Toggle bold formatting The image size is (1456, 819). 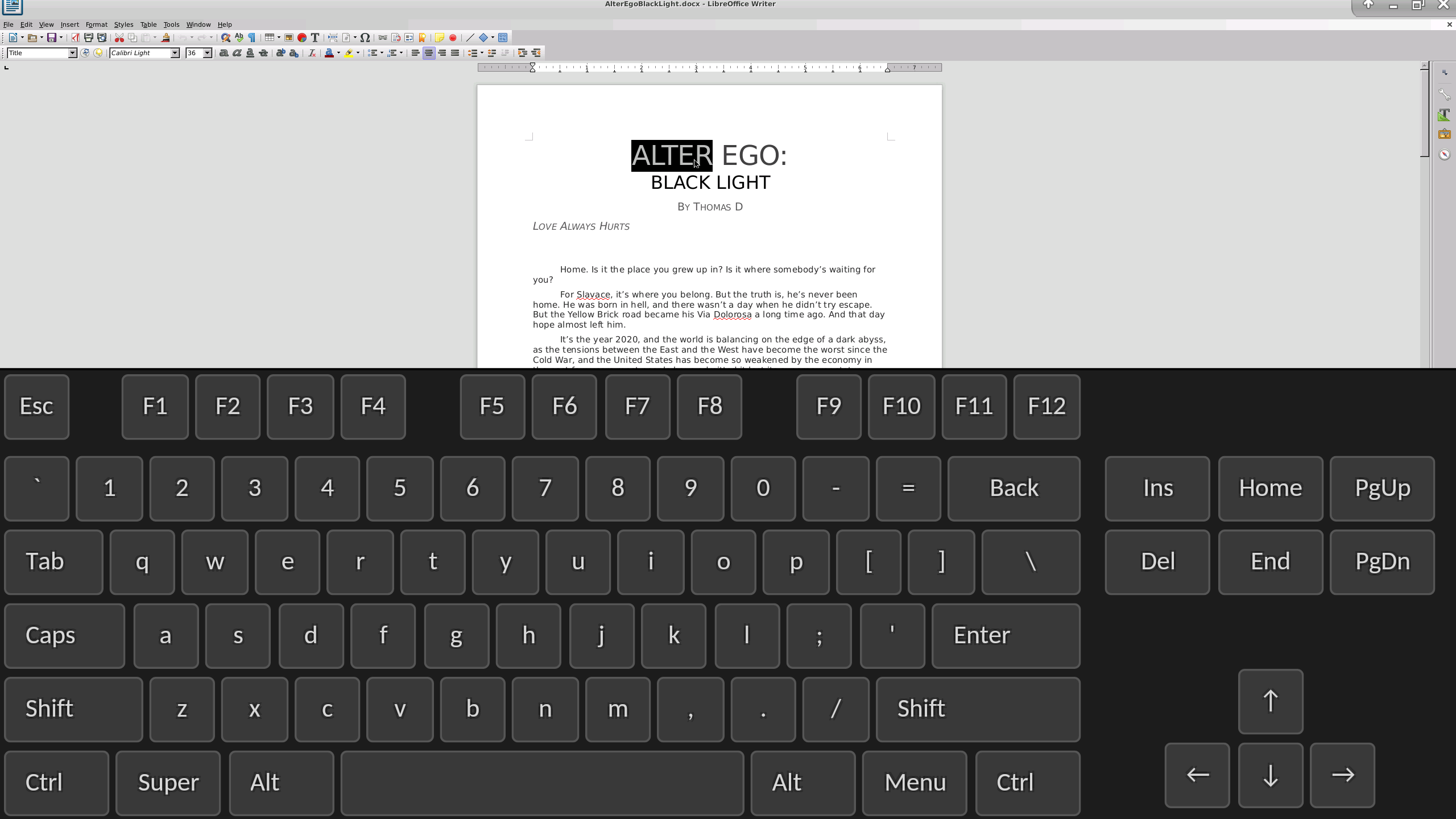224,53
